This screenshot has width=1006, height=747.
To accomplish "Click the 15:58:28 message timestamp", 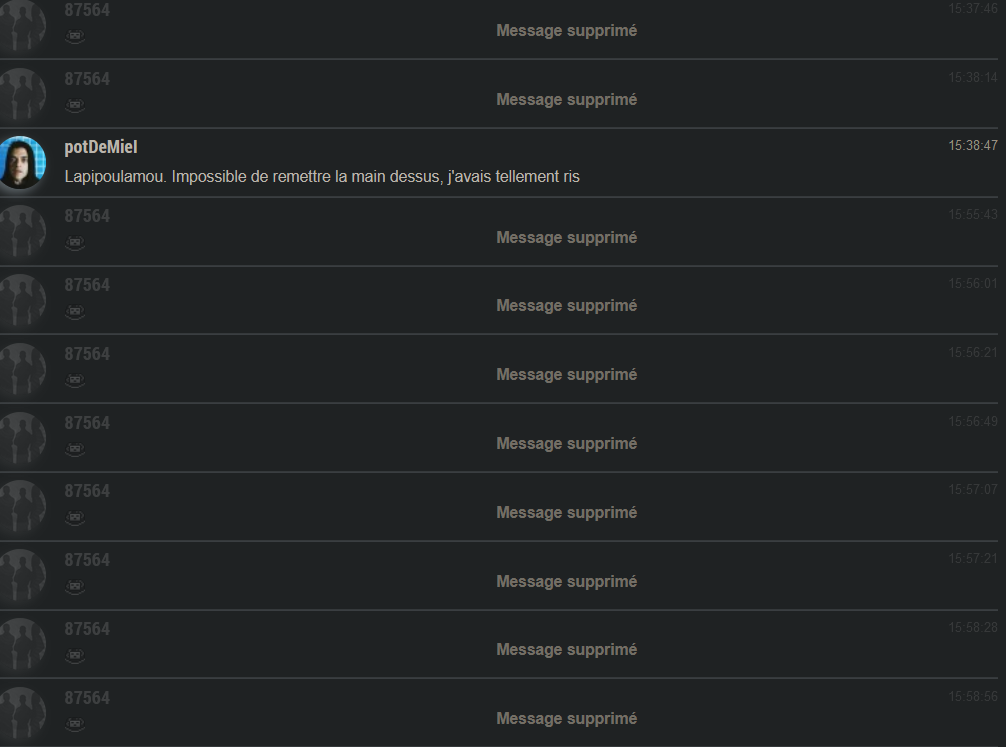I will [973, 628].
